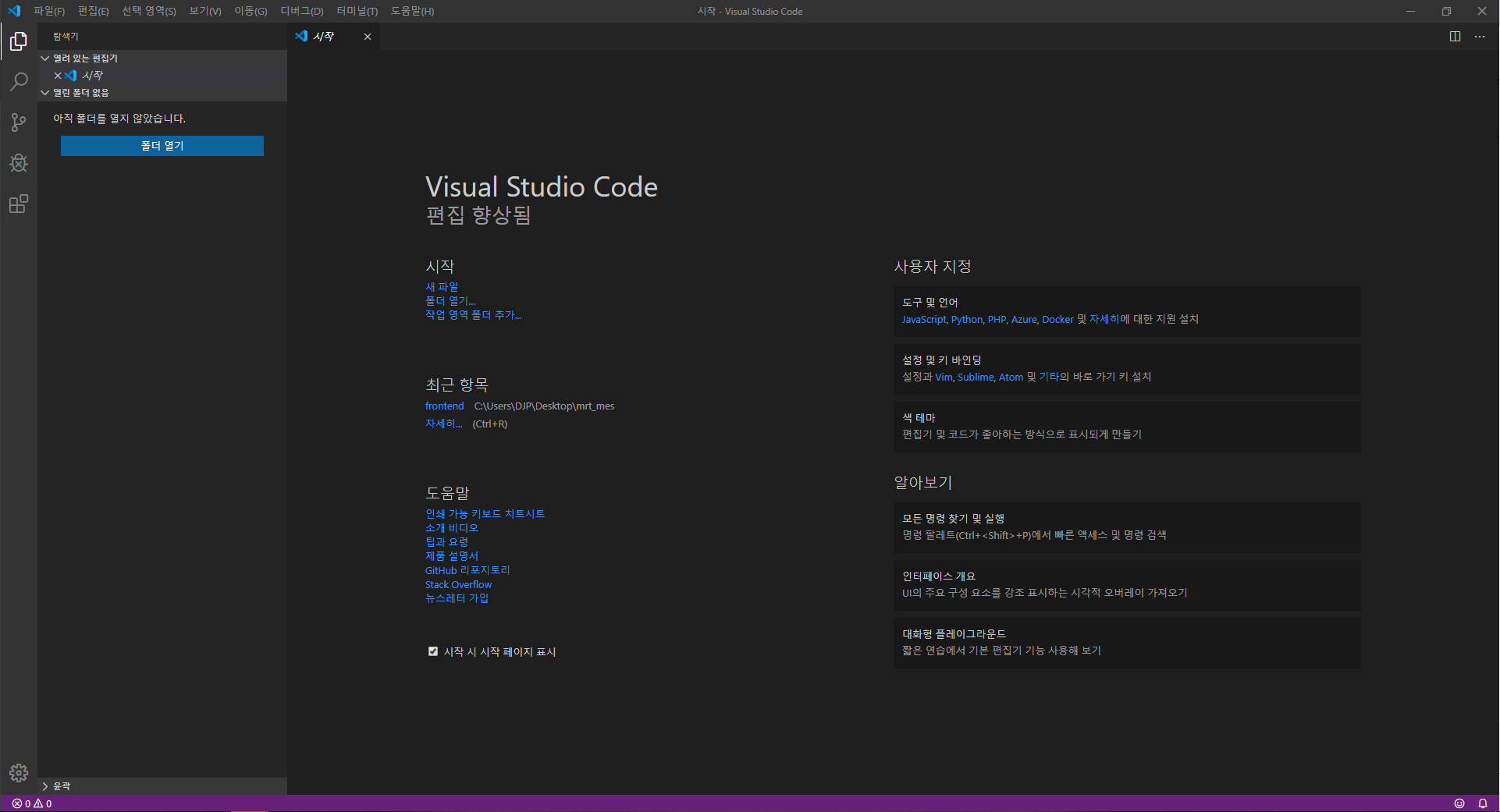The image size is (1500, 812).
Task: Open the 팁과 요령 link
Action: (x=447, y=542)
